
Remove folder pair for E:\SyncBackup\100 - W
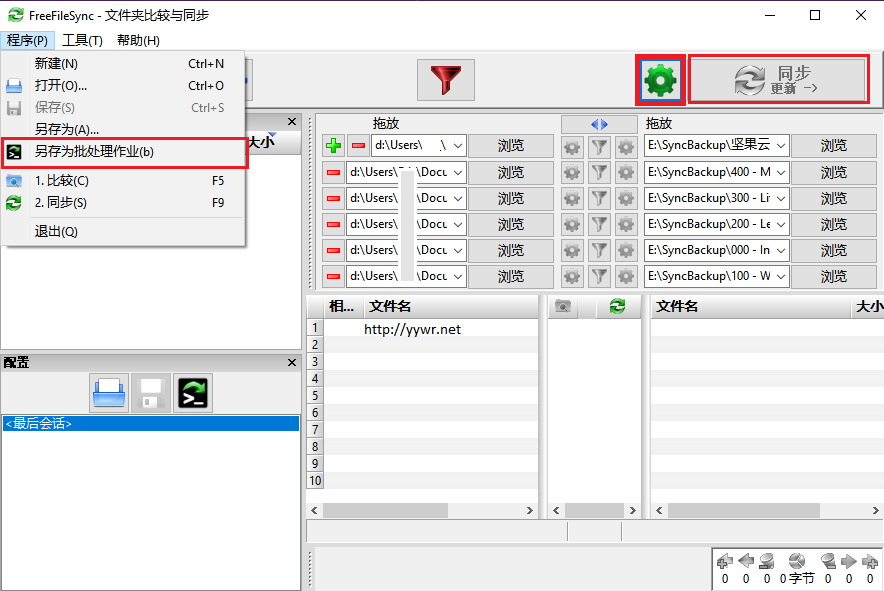(333, 276)
